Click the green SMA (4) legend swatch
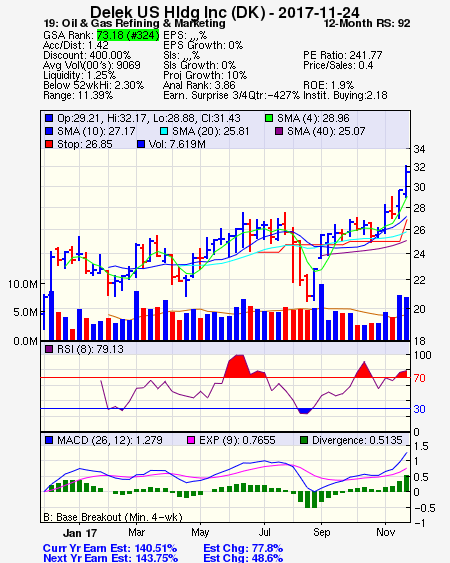This screenshot has height=563, width=450. point(269,118)
